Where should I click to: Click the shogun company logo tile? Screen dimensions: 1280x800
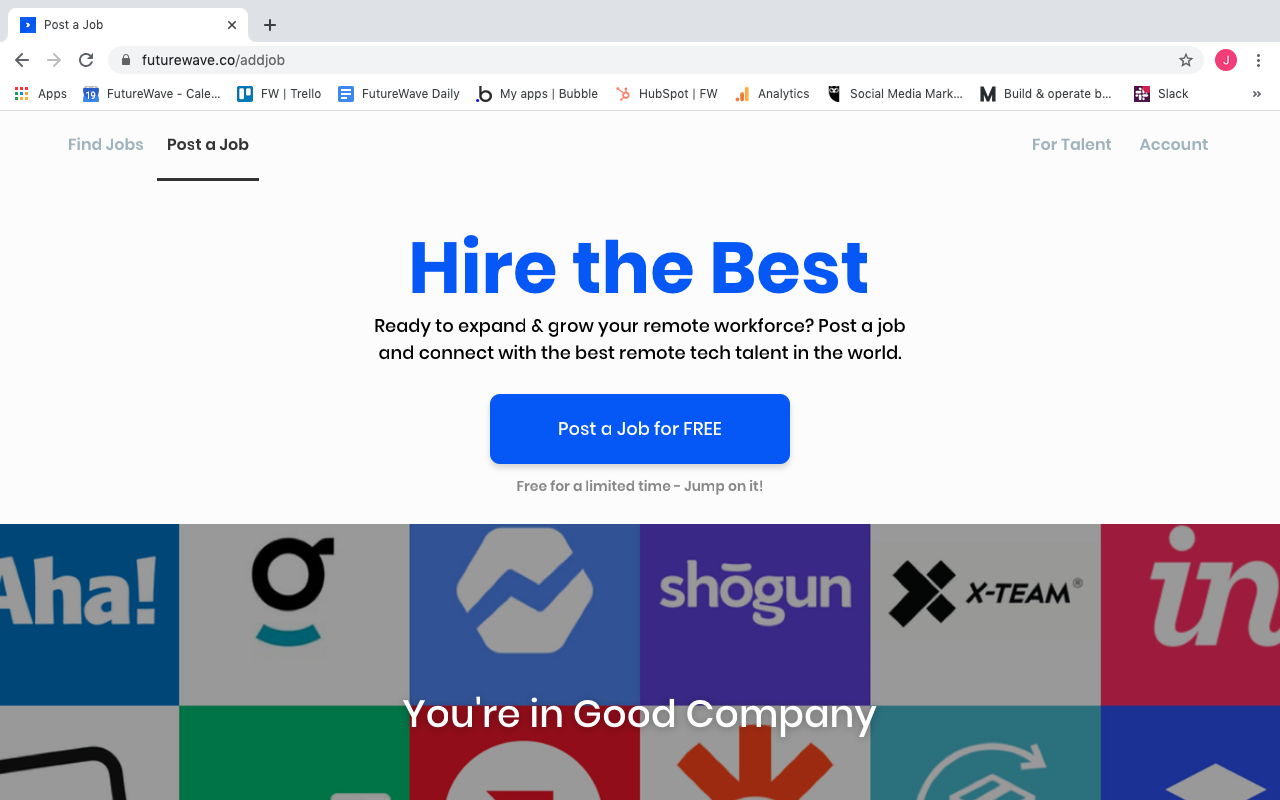(755, 615)
